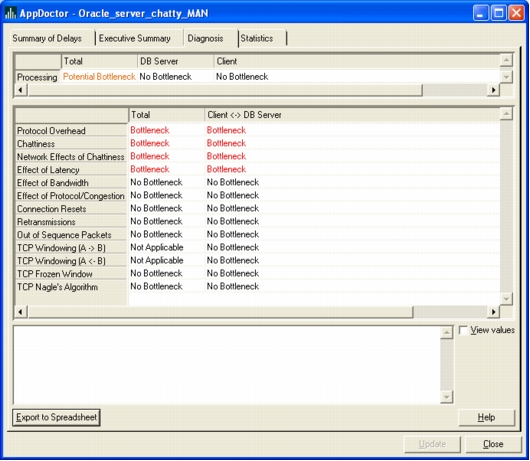This screenshot has width=530, height=461.
Task: Click Export to Spreadsheet button
Action: (56, 417)
